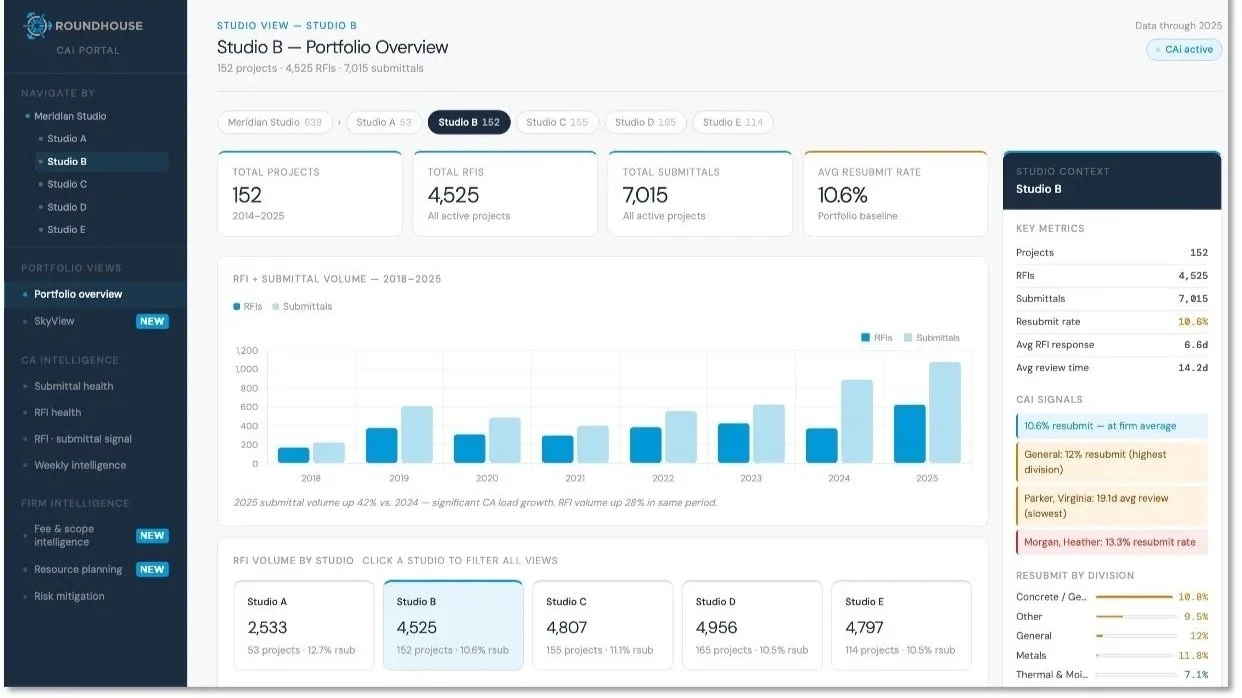Click the Concrete resubmit progress bar
The width and height of the screenshot is (1242, 698).
coord(1134,597)
